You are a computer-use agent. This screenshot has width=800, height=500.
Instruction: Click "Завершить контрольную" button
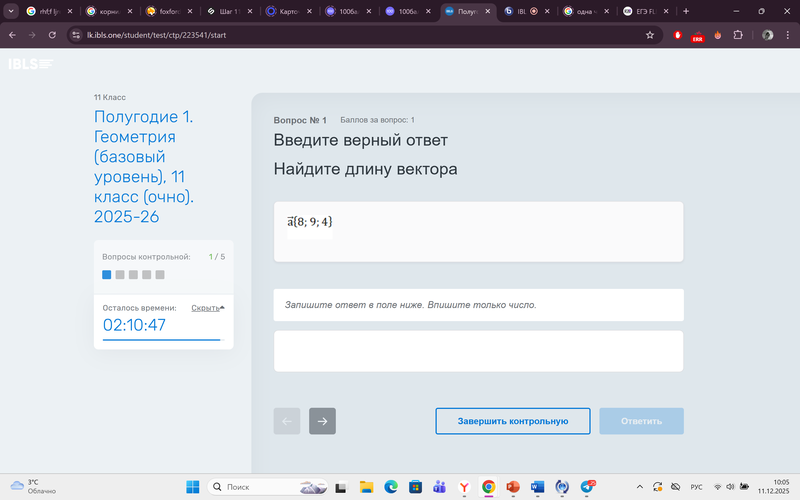point(513,421)
